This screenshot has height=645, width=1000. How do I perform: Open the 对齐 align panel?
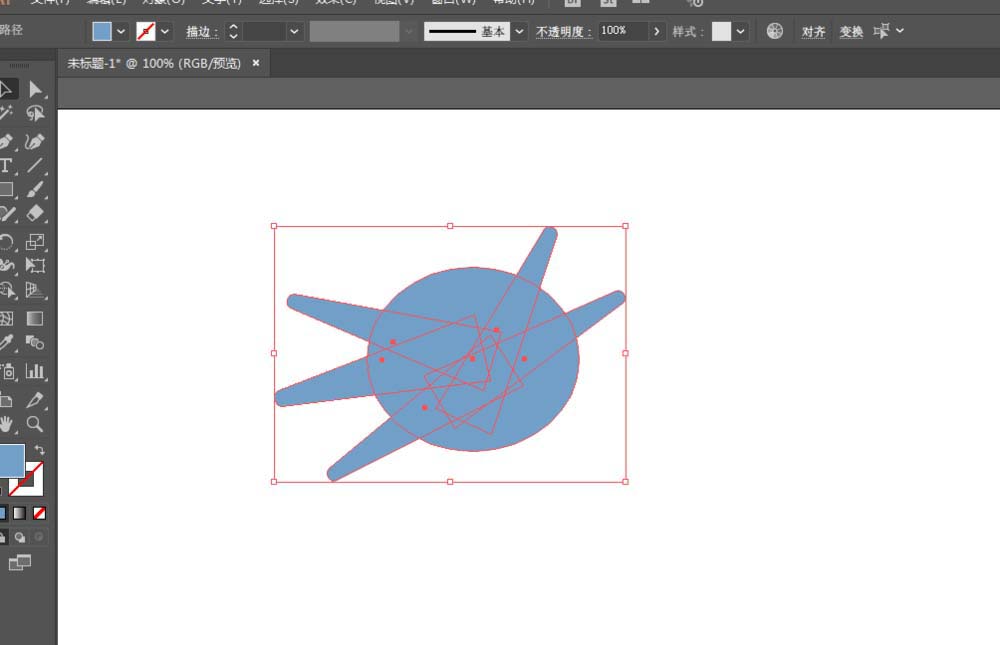tap(814, 31)
